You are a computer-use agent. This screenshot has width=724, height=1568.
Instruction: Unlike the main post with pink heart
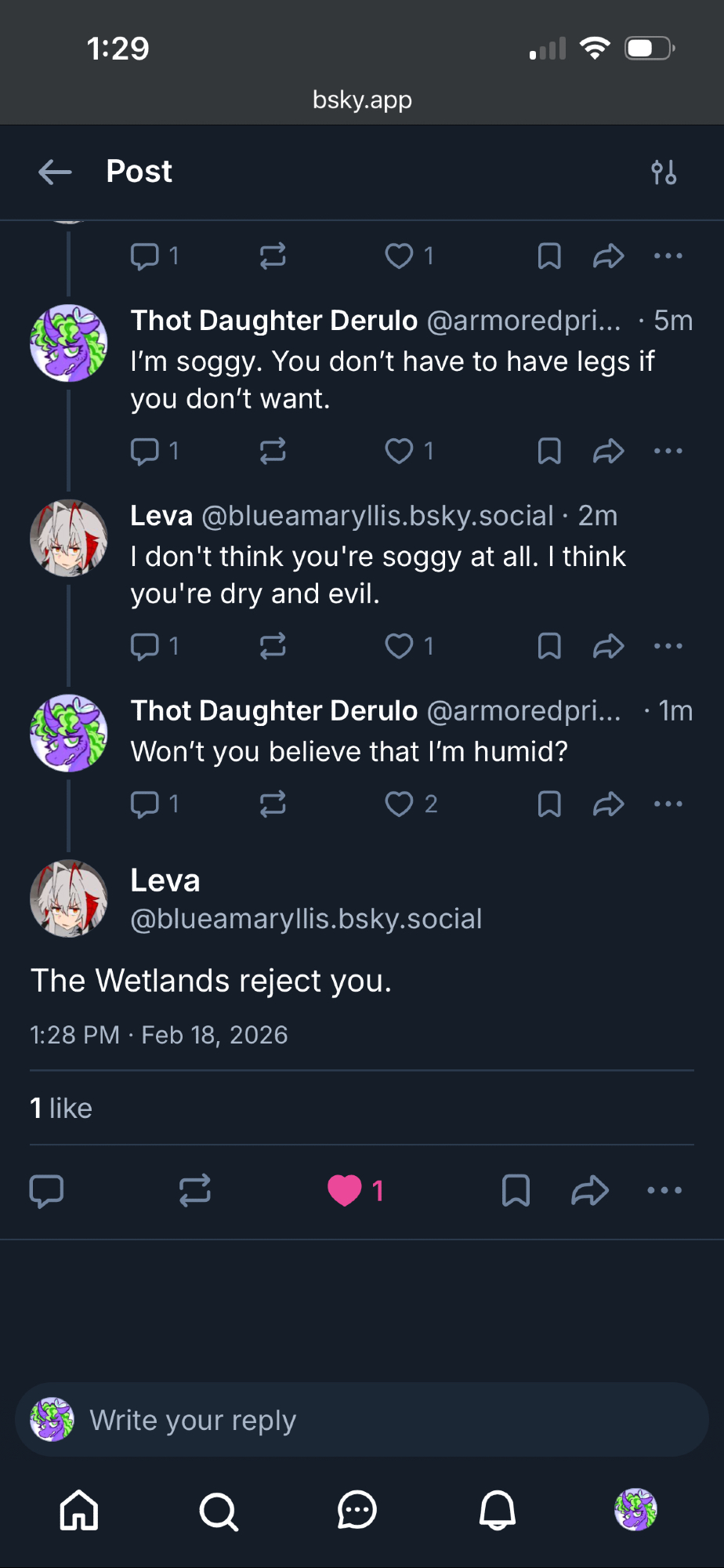point(345,1190)
